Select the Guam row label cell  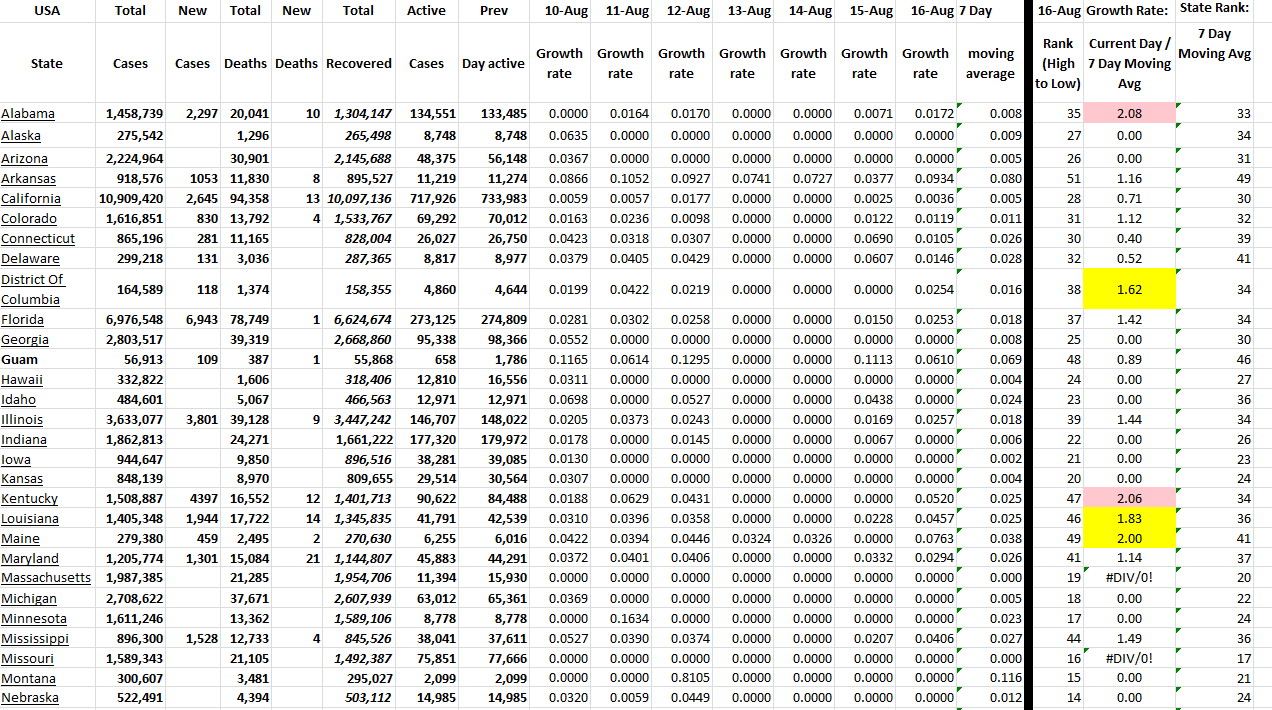(x=21, y=360)
